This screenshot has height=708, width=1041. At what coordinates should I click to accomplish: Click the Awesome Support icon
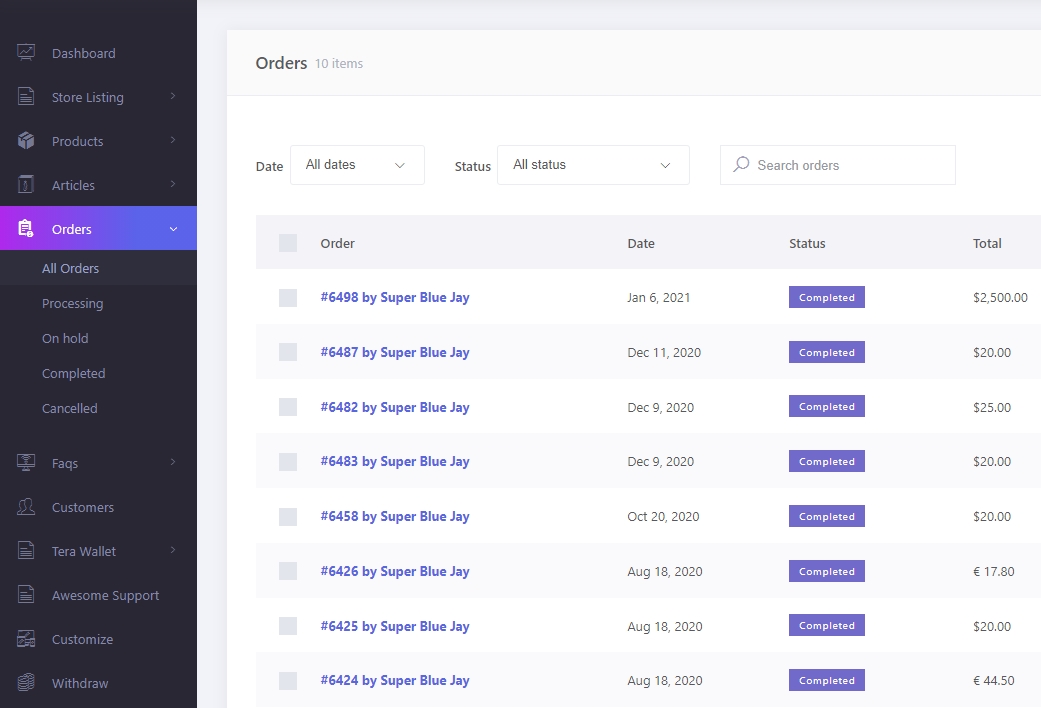pyautogui.click(x=26, y=595)
